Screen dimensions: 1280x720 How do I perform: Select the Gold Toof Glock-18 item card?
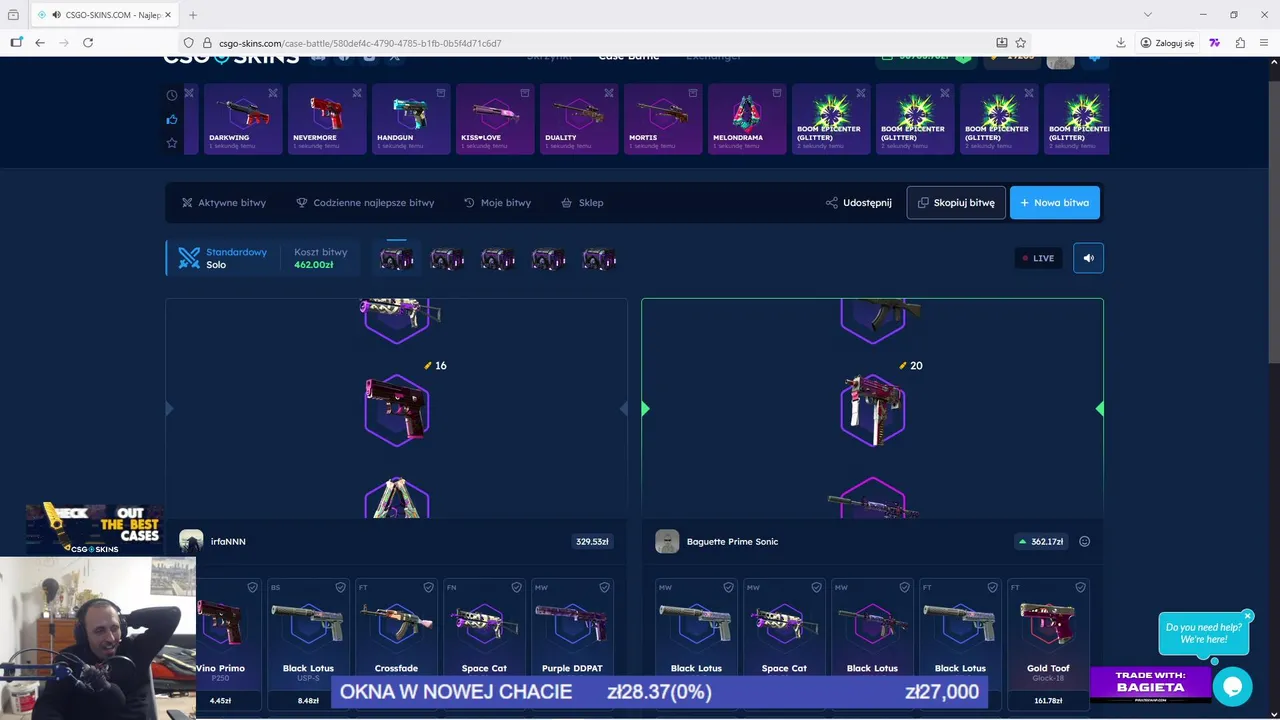pos(1048,645)
